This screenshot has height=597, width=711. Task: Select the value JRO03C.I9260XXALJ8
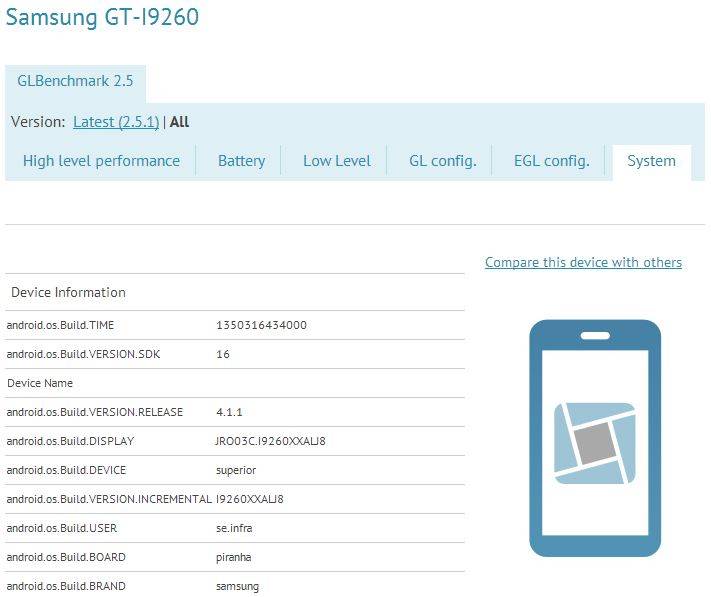point(270,441)
